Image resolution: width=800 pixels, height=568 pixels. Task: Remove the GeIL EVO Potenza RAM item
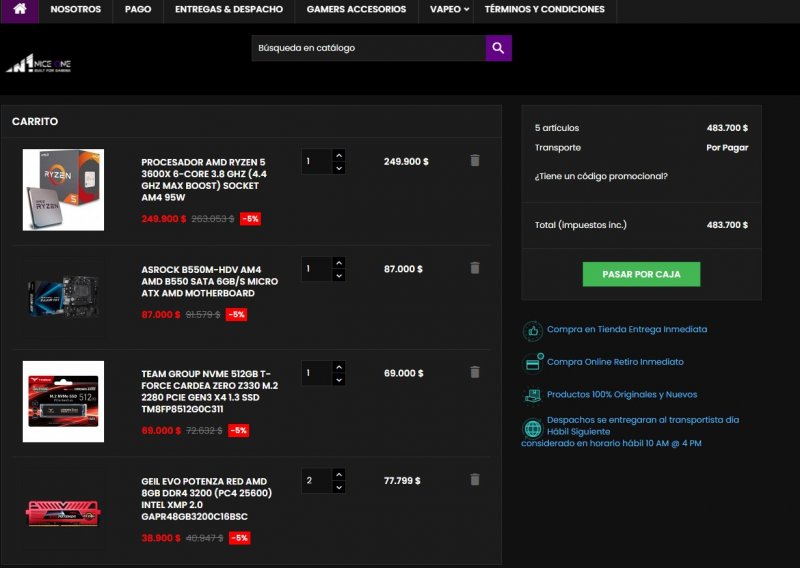tap(474, 480)
